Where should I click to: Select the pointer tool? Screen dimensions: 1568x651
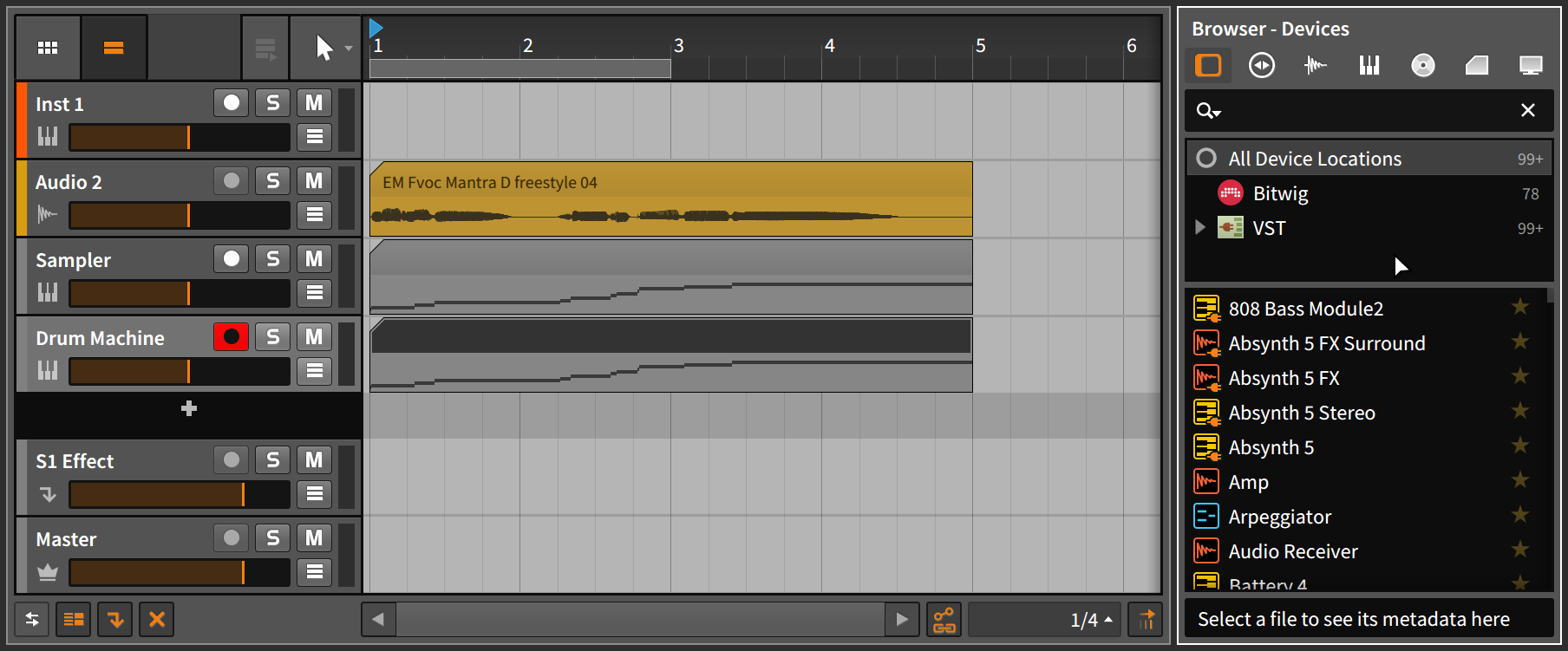pyautogui.click(x=323, y=48)
